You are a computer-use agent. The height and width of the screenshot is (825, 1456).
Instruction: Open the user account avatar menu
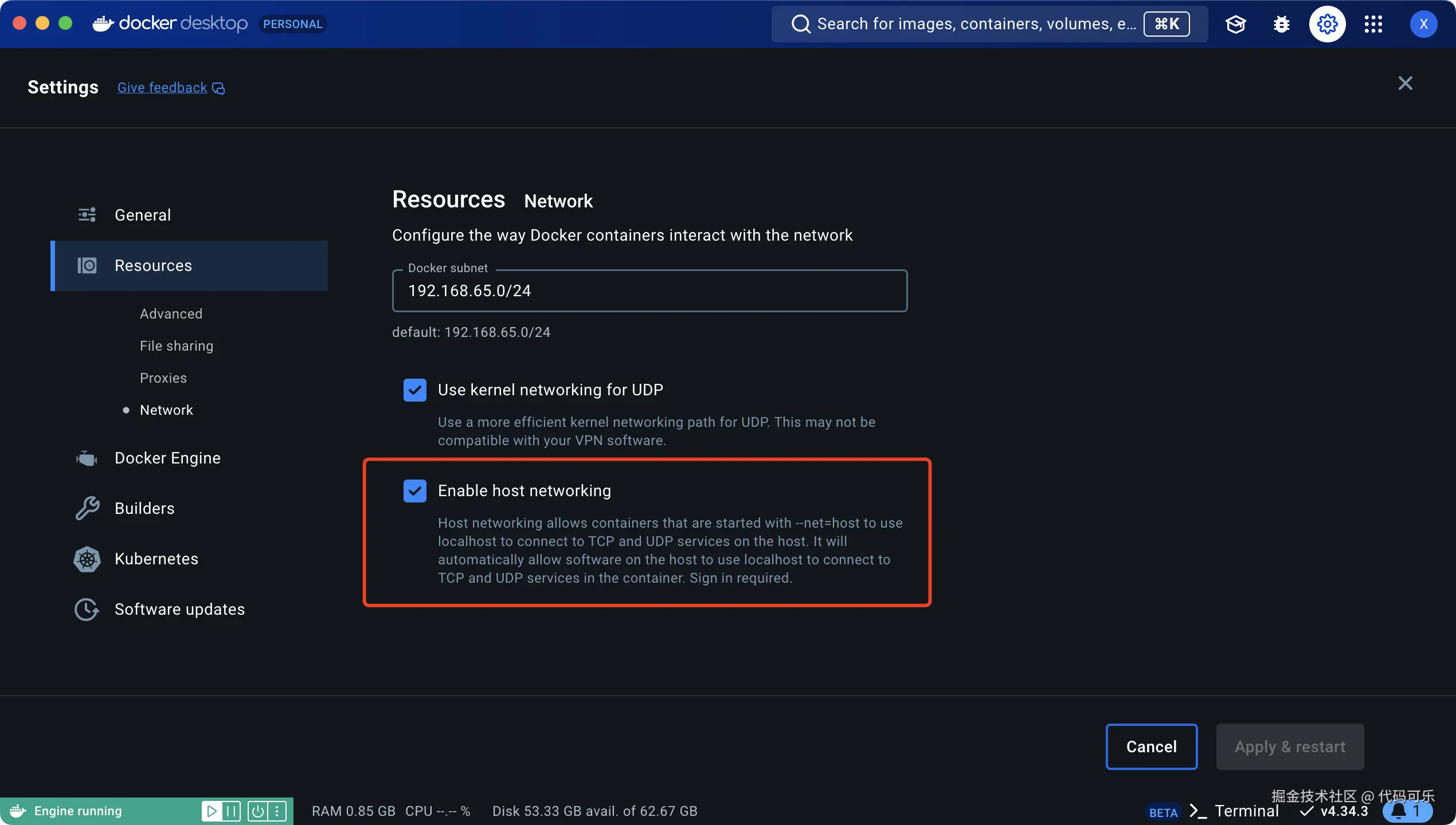(1423, 24)
